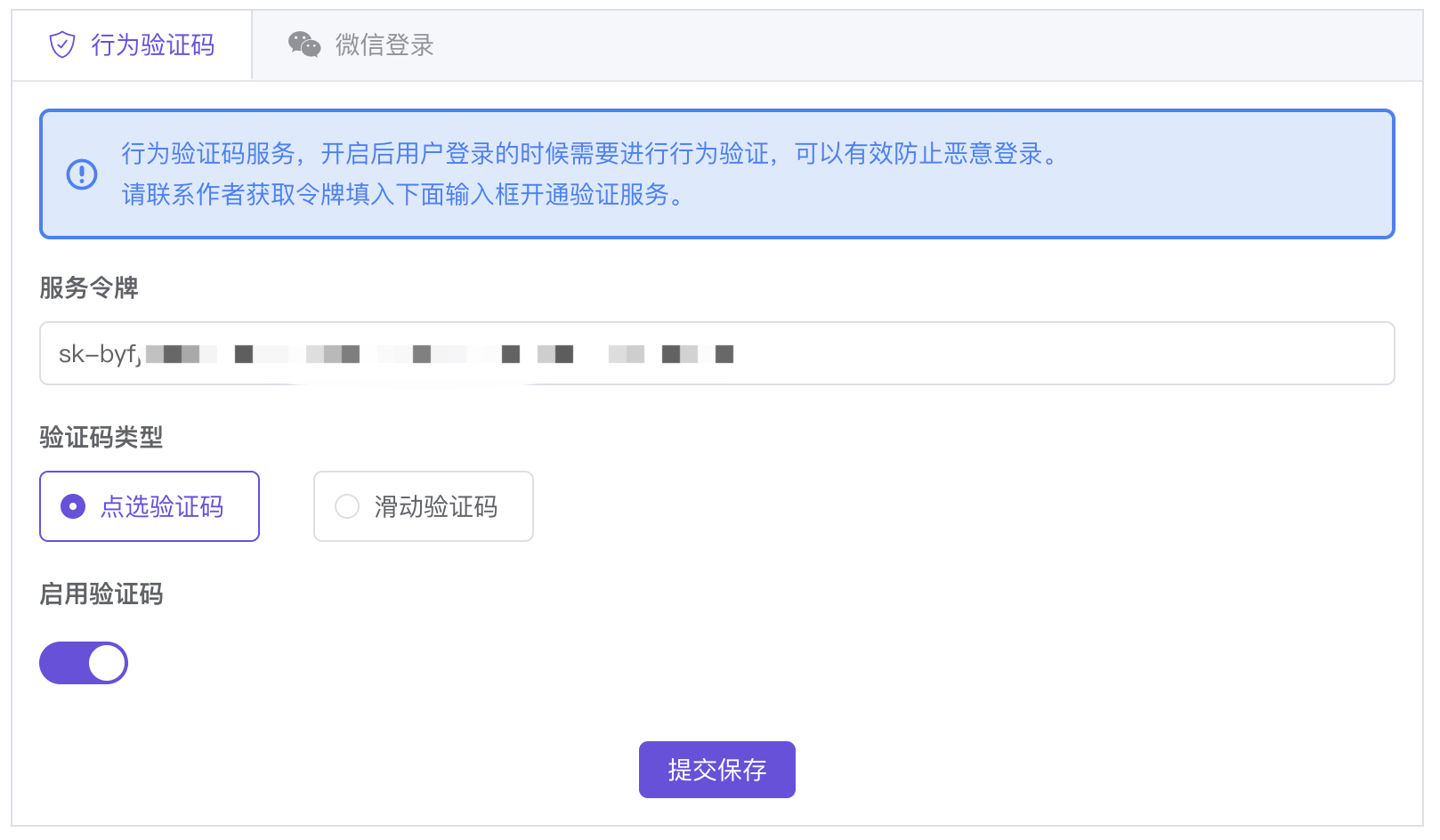Select the 点选验证码 radio circle

[x=73, y=506]
